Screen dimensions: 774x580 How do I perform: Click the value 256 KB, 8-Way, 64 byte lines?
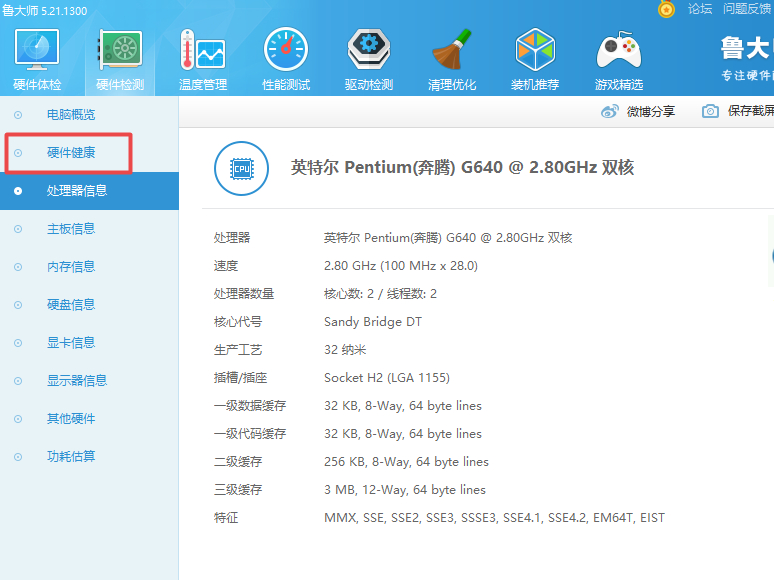tap(406, 462)
